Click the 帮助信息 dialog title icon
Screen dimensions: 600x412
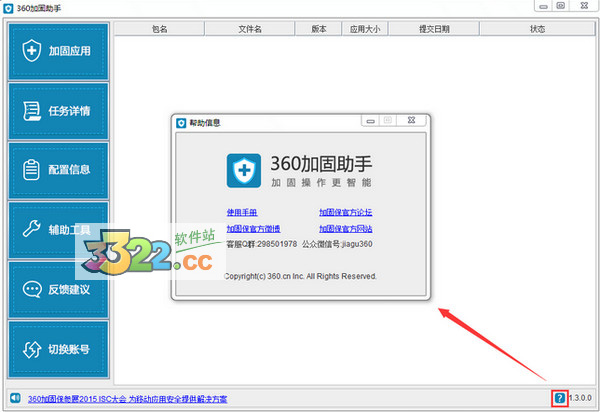[x=181, y=123]
